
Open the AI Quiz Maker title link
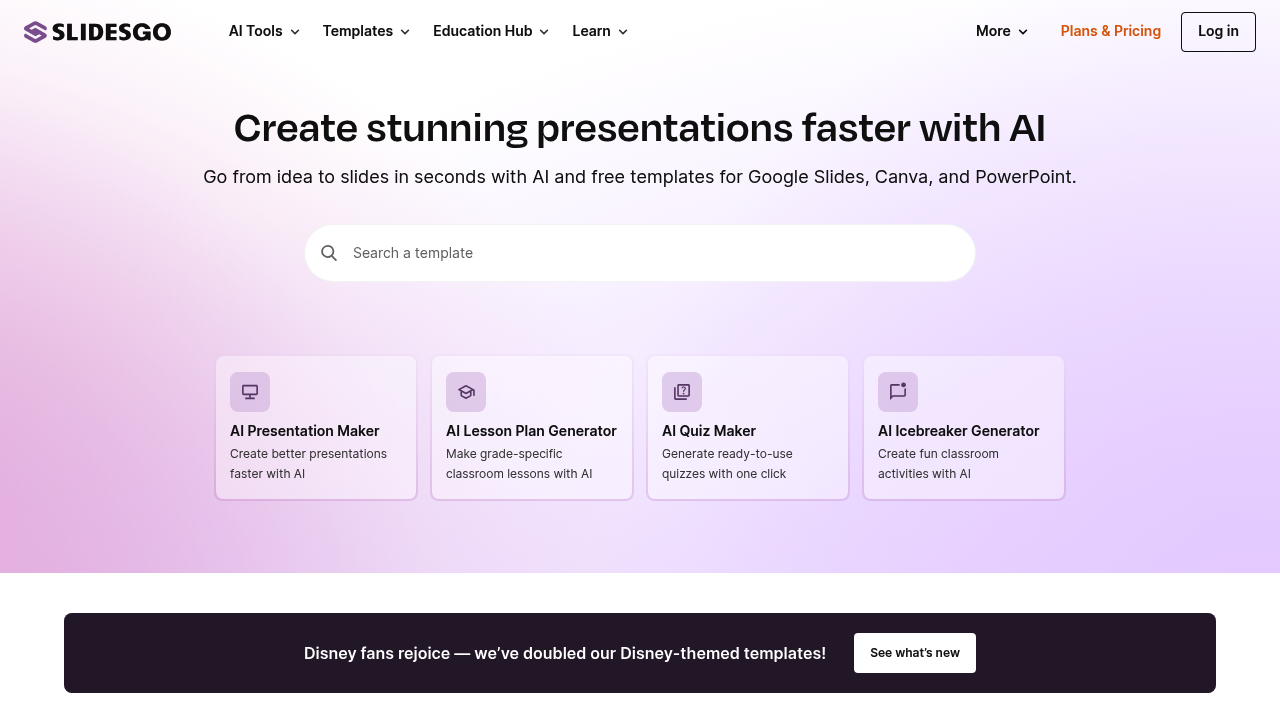pyautogui.click(x=709, y=431)
